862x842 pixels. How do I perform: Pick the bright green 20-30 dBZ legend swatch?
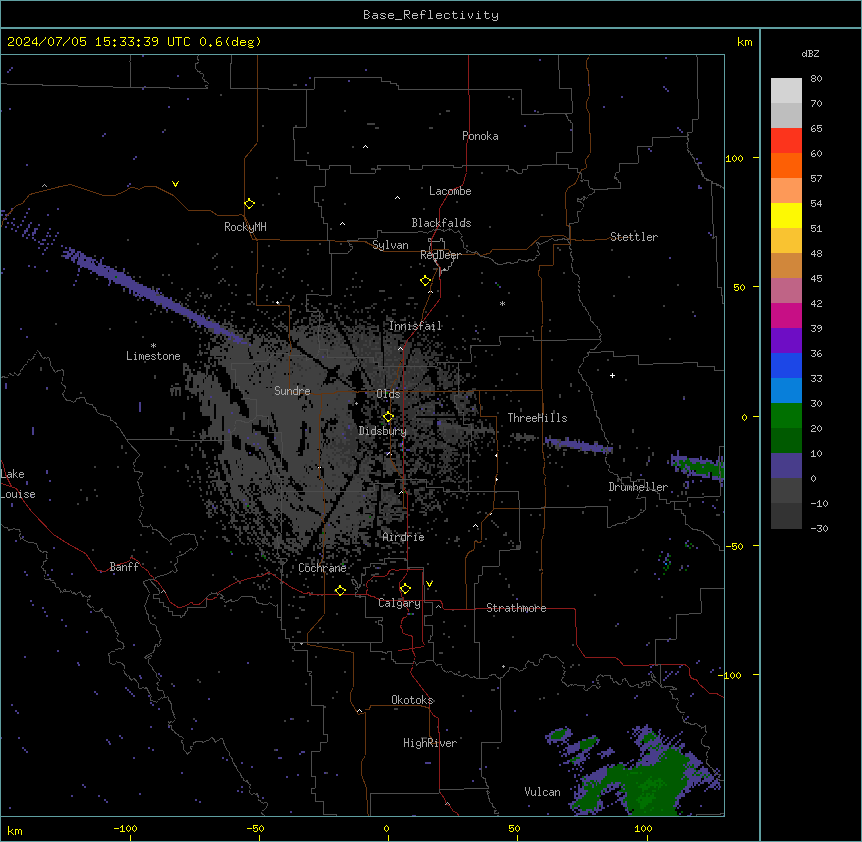pos(786,416)
